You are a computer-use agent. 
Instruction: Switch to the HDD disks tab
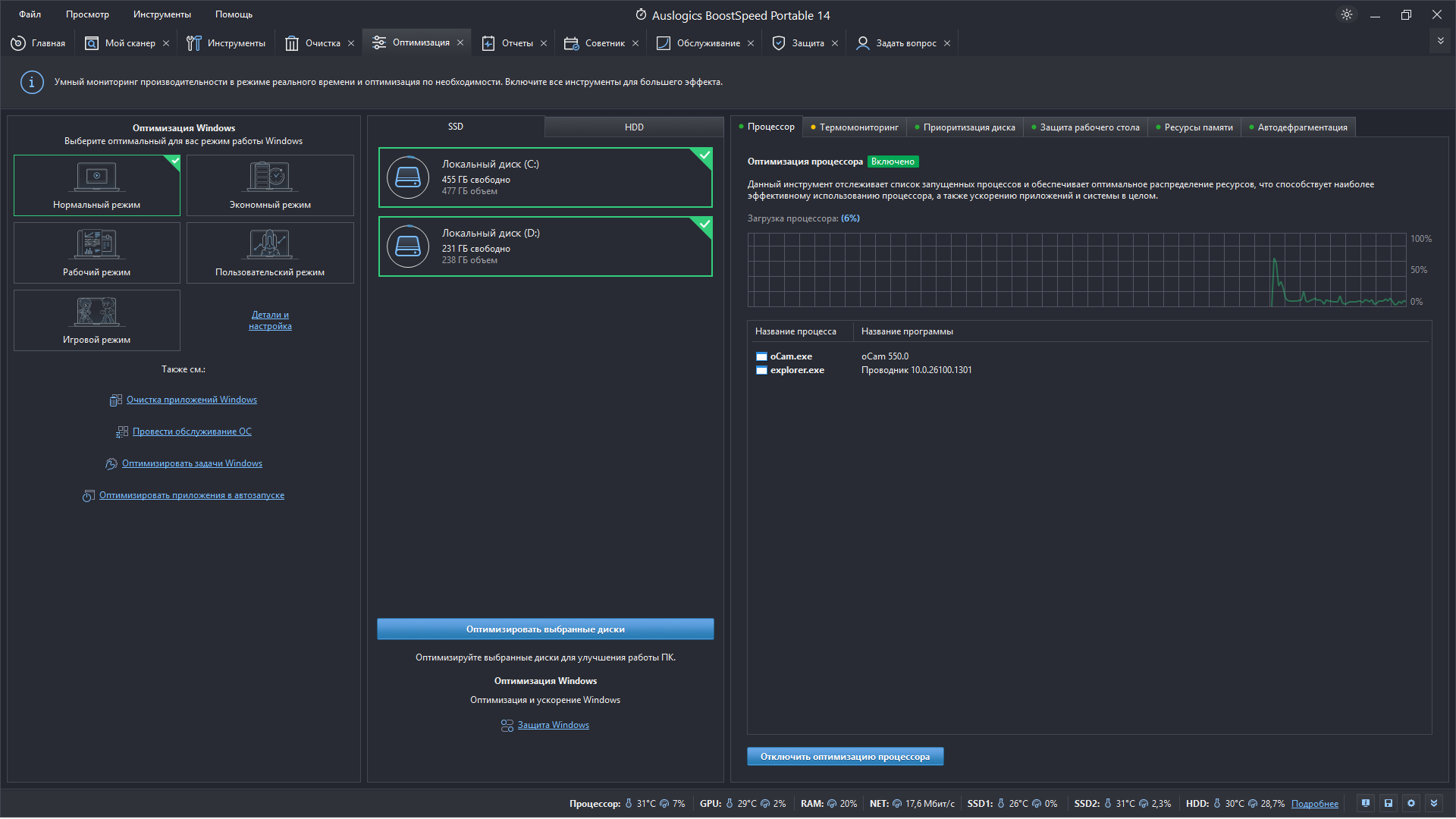634,127
